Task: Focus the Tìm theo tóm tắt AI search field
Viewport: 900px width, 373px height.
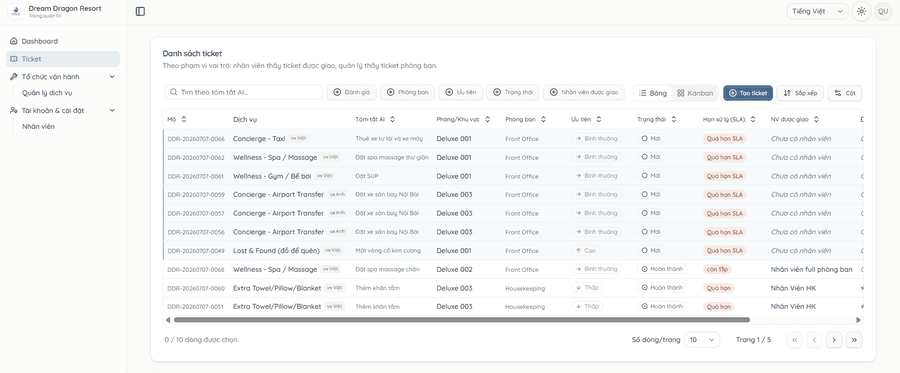Action: coord(243,92)
